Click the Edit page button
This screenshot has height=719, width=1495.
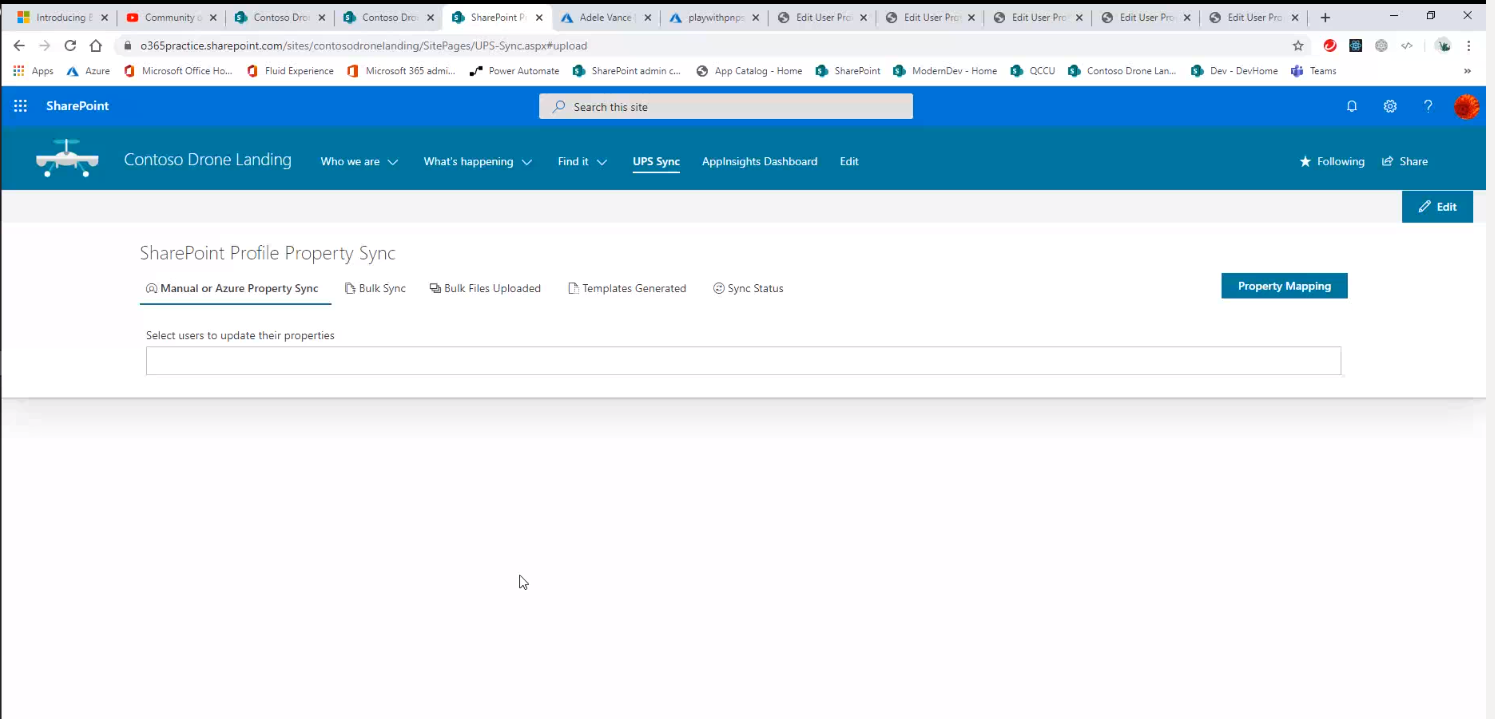[x=1437, y=206]
